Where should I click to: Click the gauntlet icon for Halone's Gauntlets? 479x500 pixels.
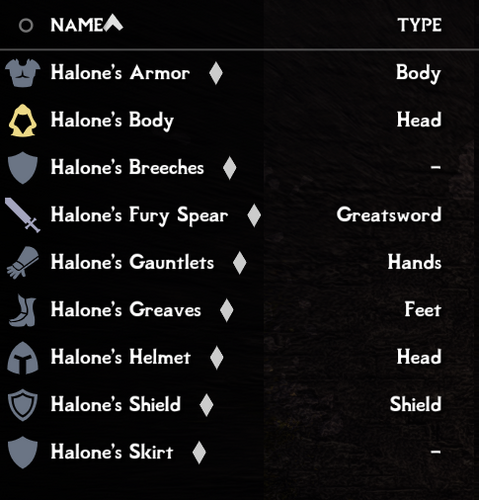(23, 262)
